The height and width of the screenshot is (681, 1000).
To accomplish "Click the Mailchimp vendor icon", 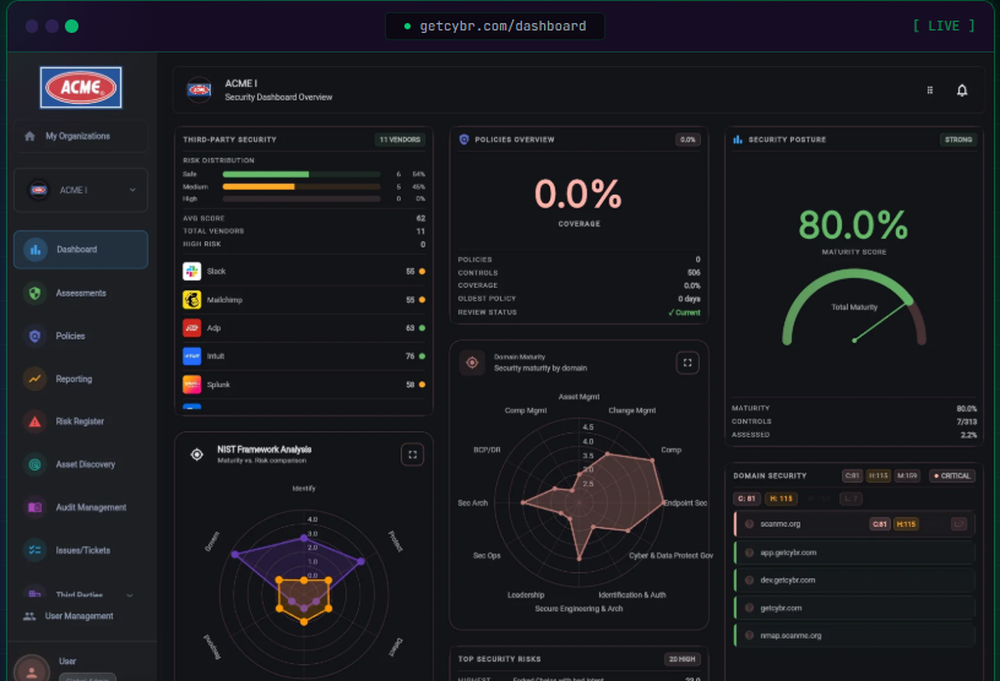I will point(192,300).
